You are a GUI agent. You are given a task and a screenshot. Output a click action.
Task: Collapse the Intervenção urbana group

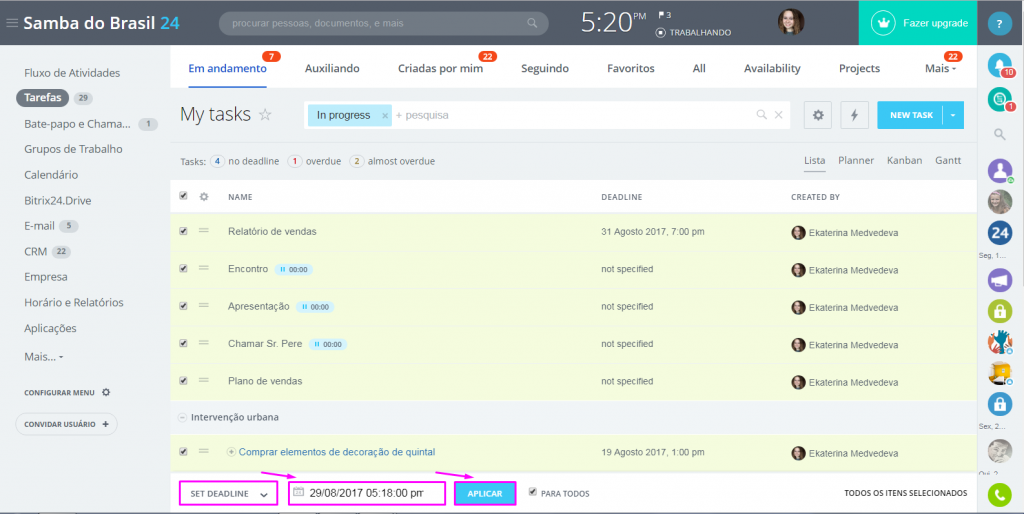[183, 417]
